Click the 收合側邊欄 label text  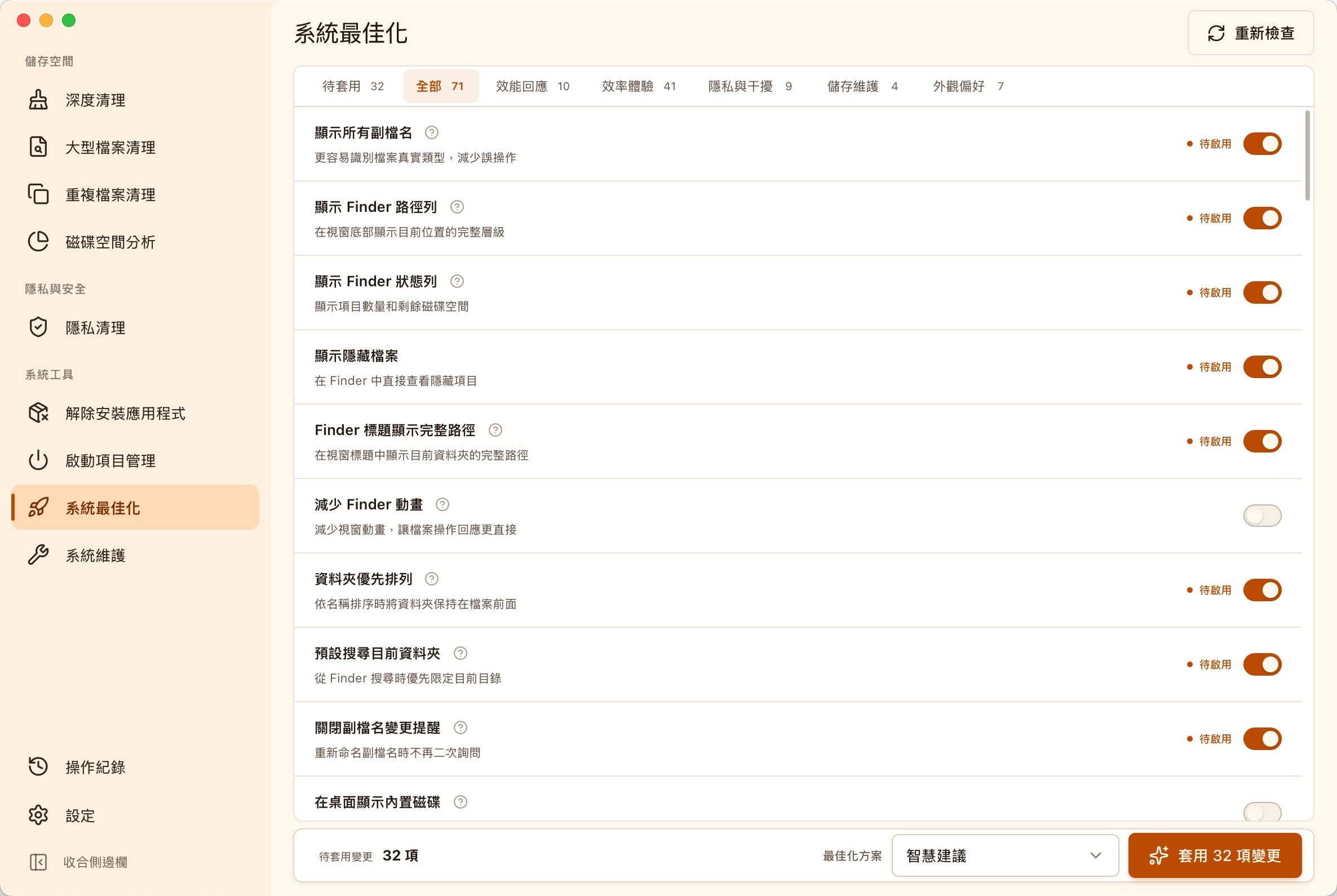point(95,862)
